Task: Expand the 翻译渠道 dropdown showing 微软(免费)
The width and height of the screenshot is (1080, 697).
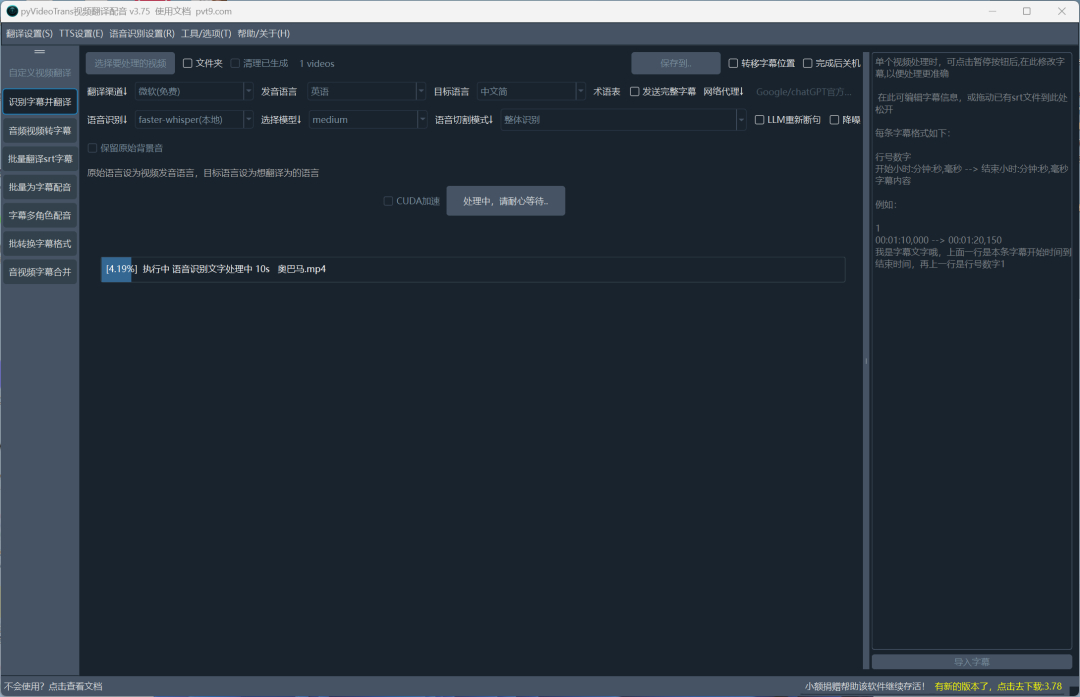Action: 194,91
